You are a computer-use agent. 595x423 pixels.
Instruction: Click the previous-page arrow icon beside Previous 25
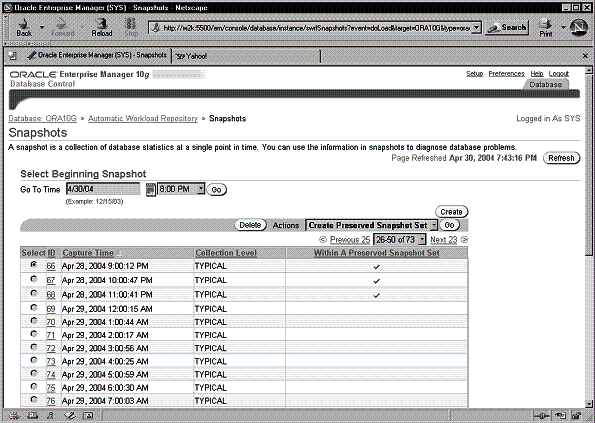[x=323, y=239]
